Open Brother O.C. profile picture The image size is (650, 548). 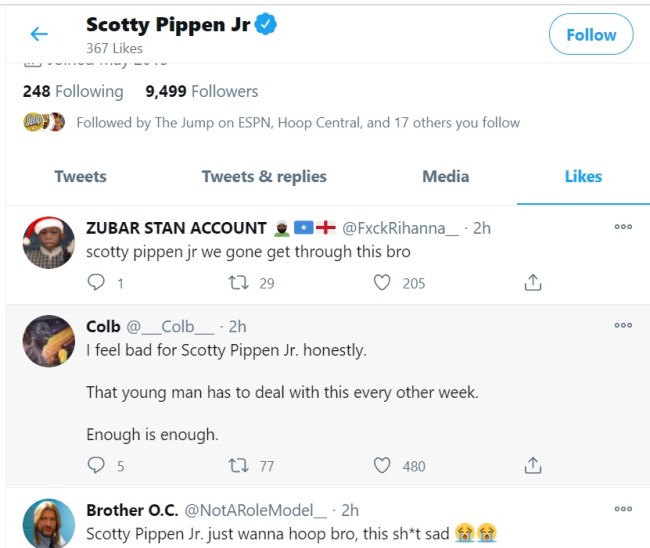point(49,523)
